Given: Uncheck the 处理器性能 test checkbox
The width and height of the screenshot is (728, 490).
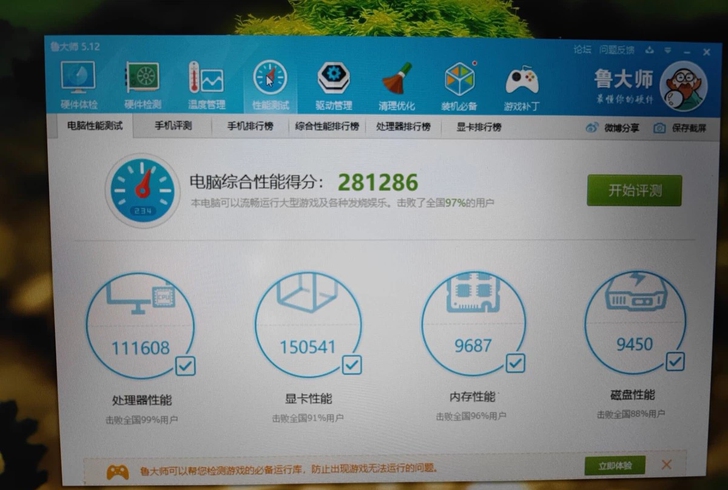Looking at the screenshot, I should tap(185, 366).
